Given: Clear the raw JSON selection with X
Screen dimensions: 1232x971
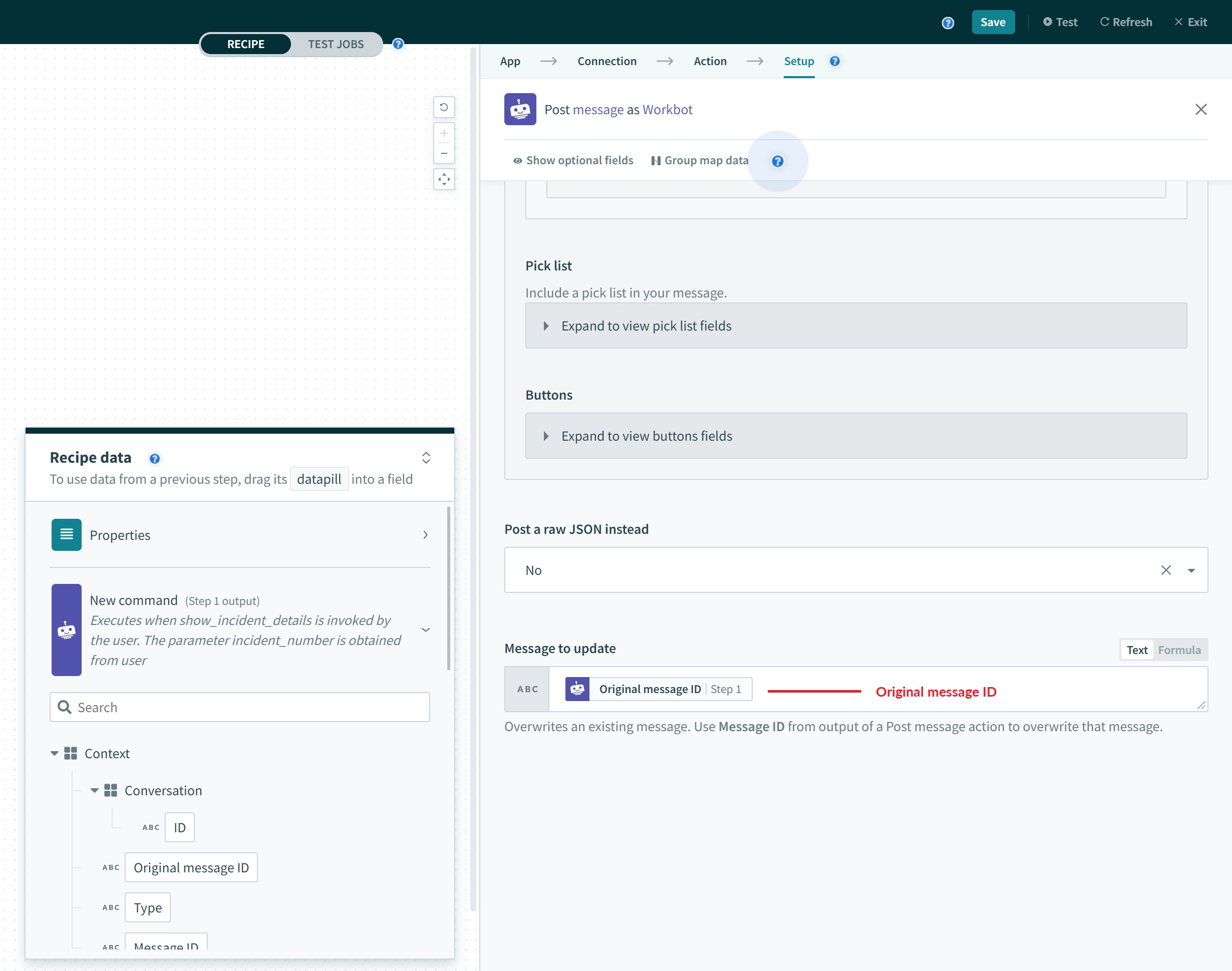Looking at the screenshot, I should pyautogui.click(x=1165, y=570).
